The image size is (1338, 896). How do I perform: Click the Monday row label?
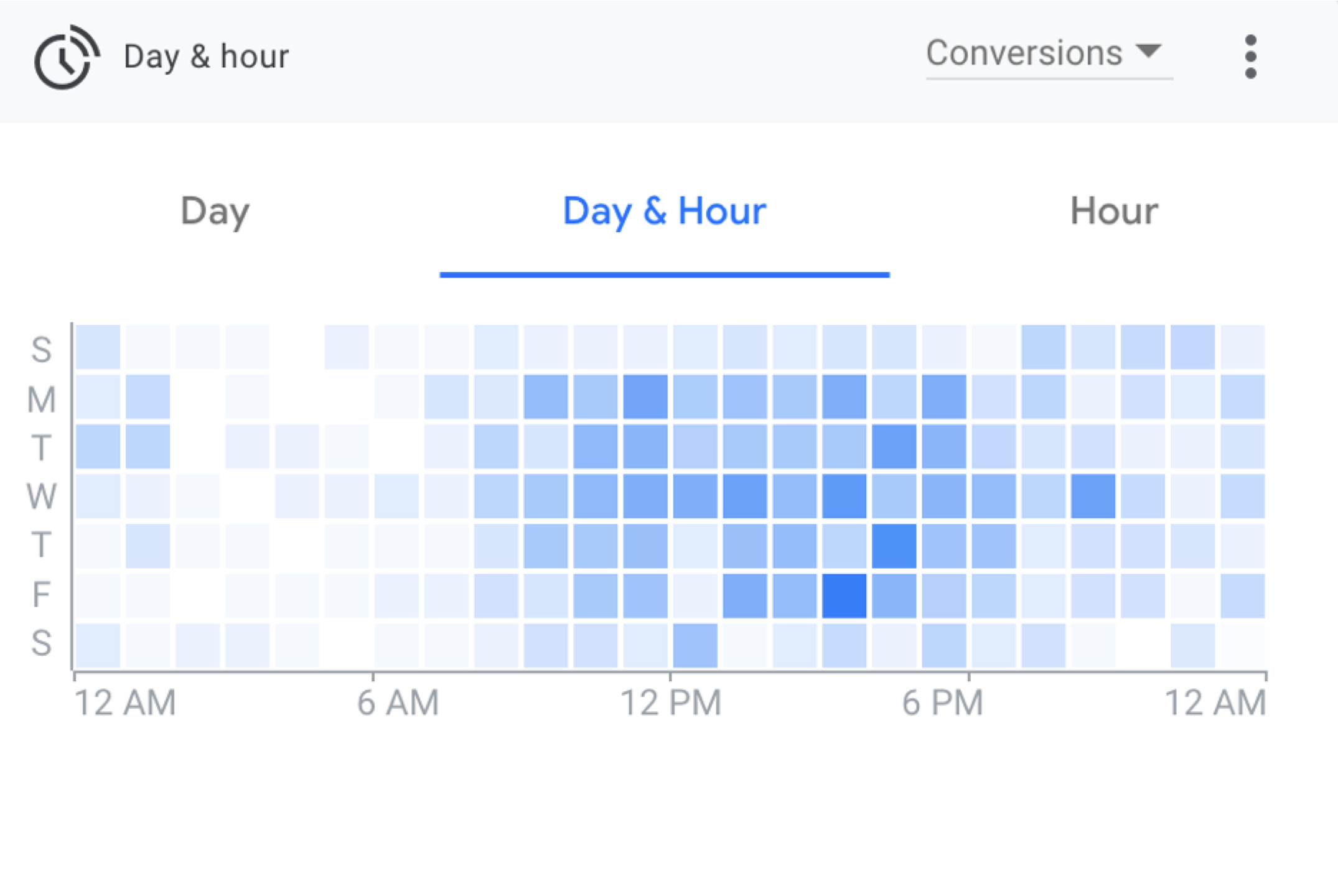[x=42, y=399]
